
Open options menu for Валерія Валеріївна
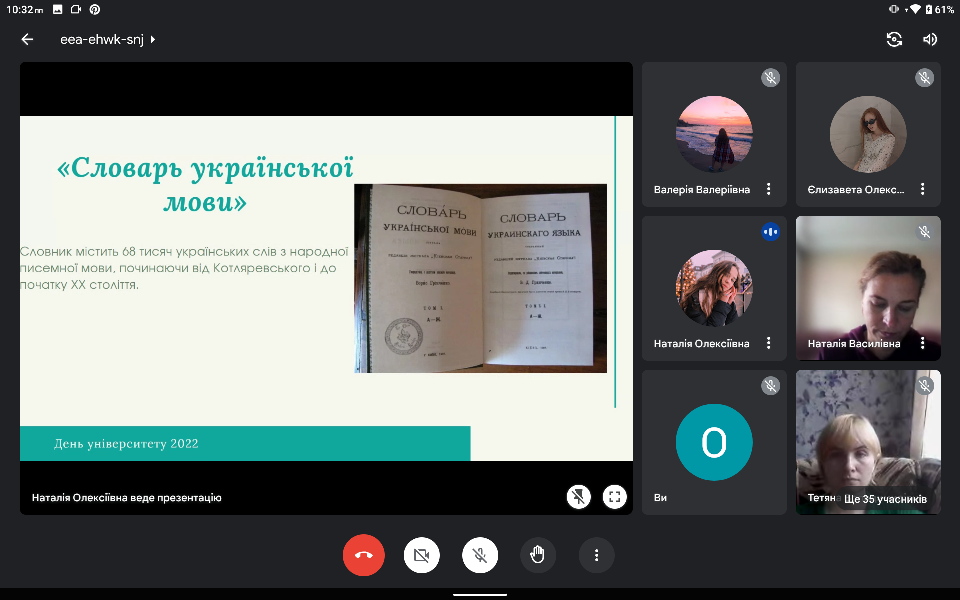(x=768, y=189)
